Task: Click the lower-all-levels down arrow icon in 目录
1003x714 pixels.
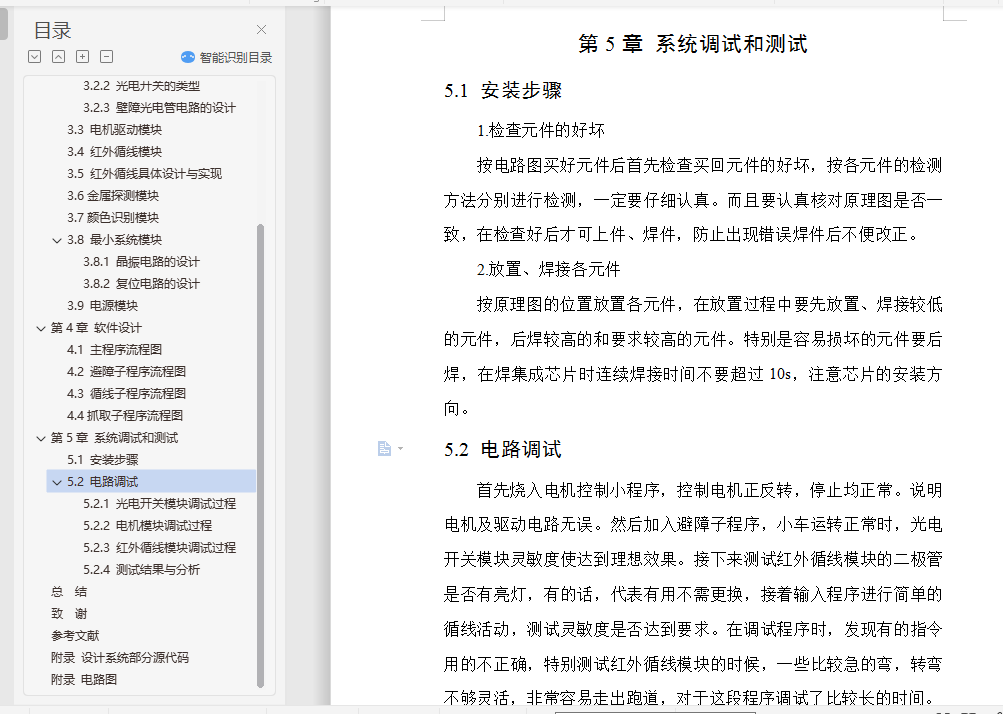Action: (35, 57)
